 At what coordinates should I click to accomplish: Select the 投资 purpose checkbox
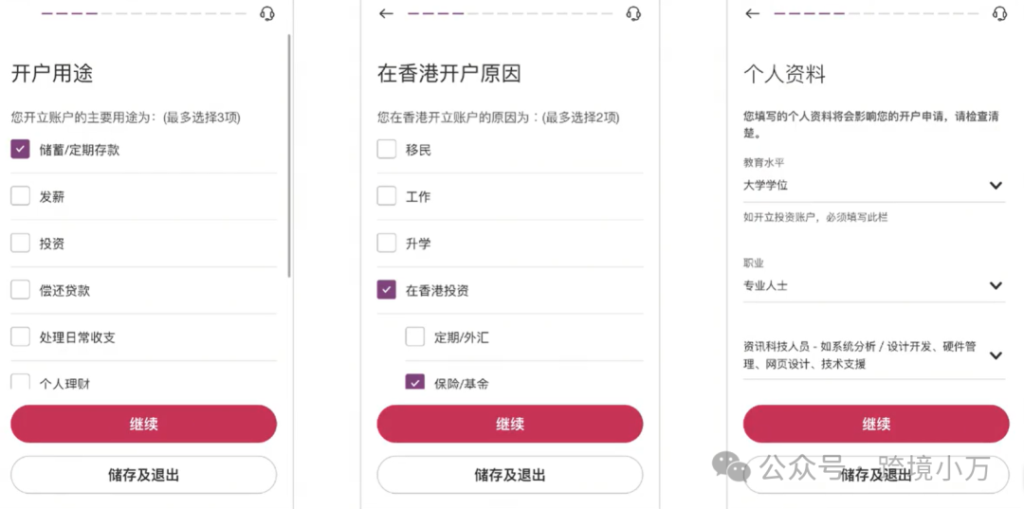tap(20, 244)
